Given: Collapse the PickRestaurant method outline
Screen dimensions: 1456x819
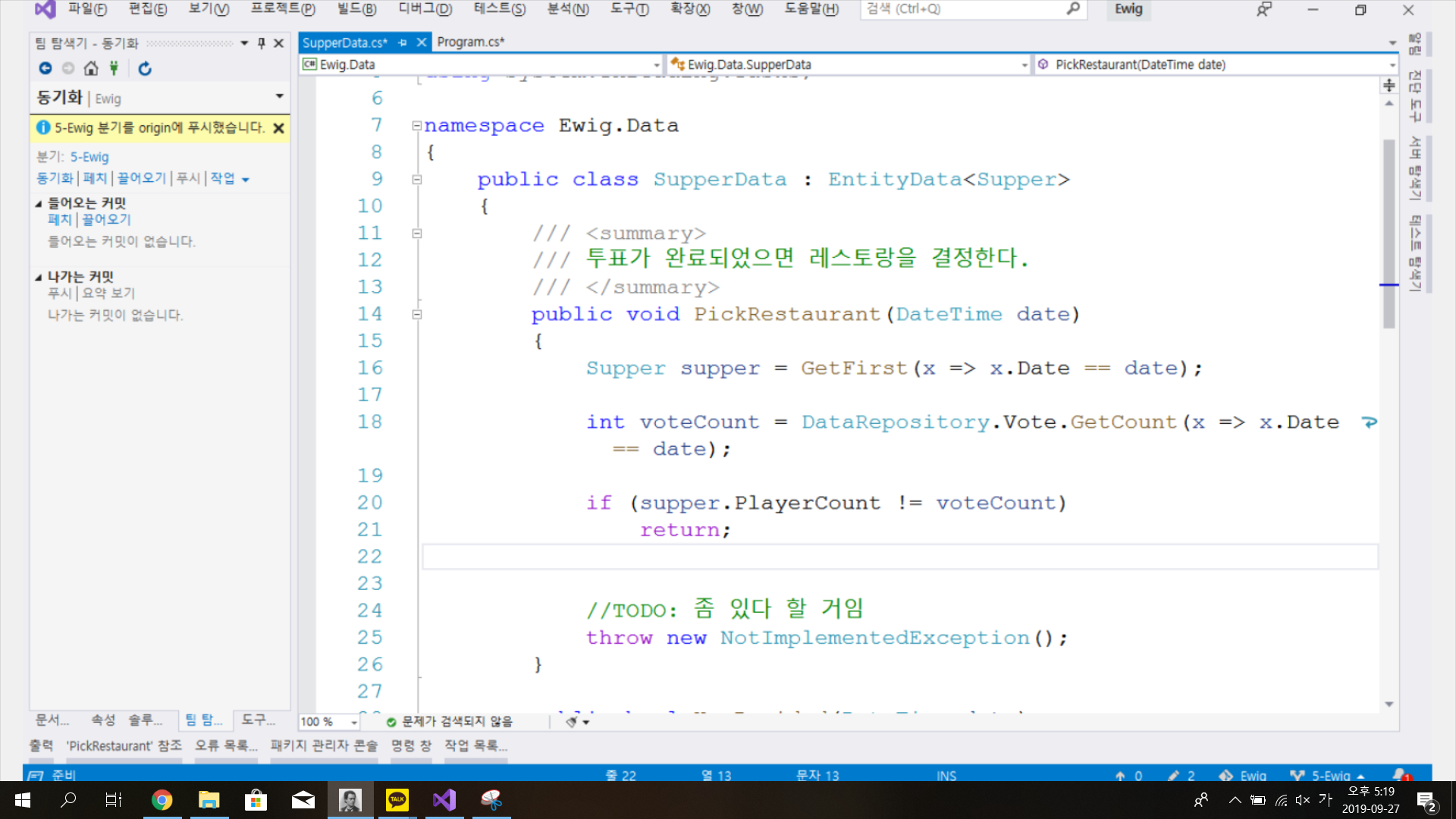Looking at the screenshot, I should point(416,314).
